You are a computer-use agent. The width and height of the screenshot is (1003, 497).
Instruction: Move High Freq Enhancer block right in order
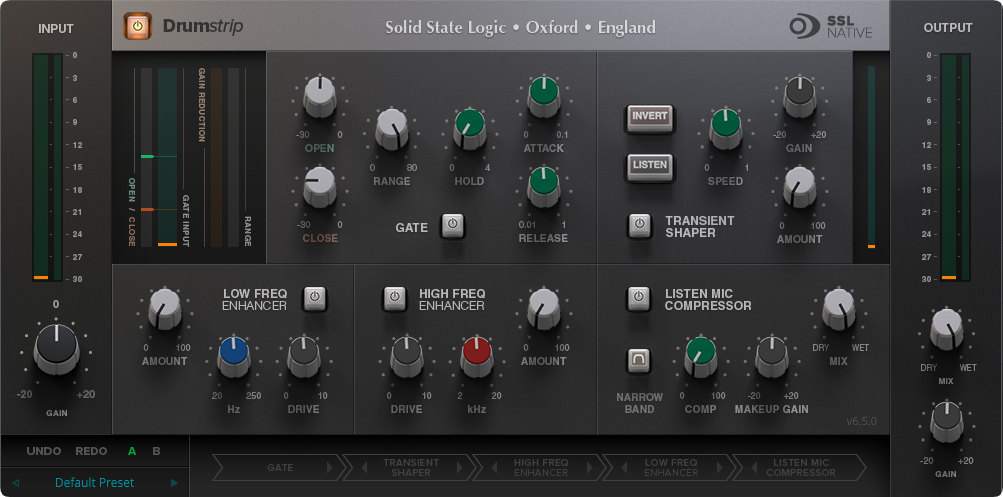pos(590,468)
